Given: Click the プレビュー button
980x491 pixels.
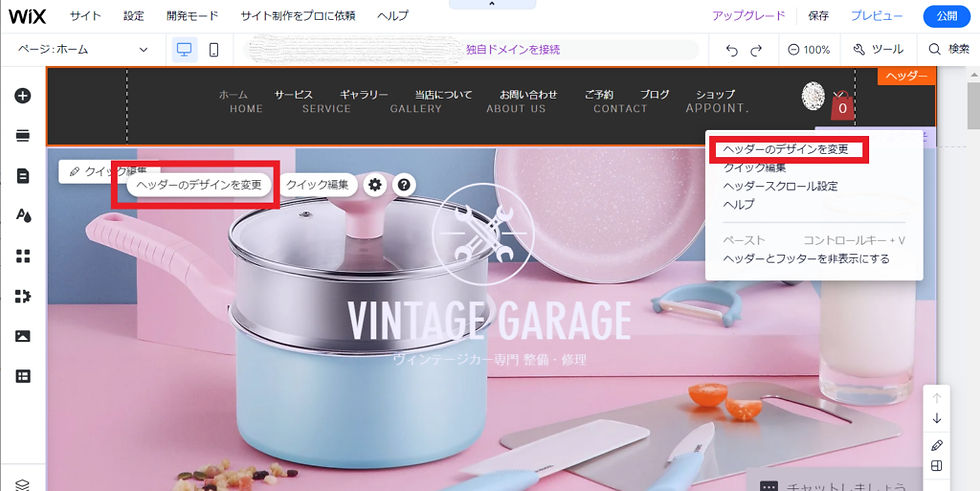Looking at the screenshot, I should (876, 16).
